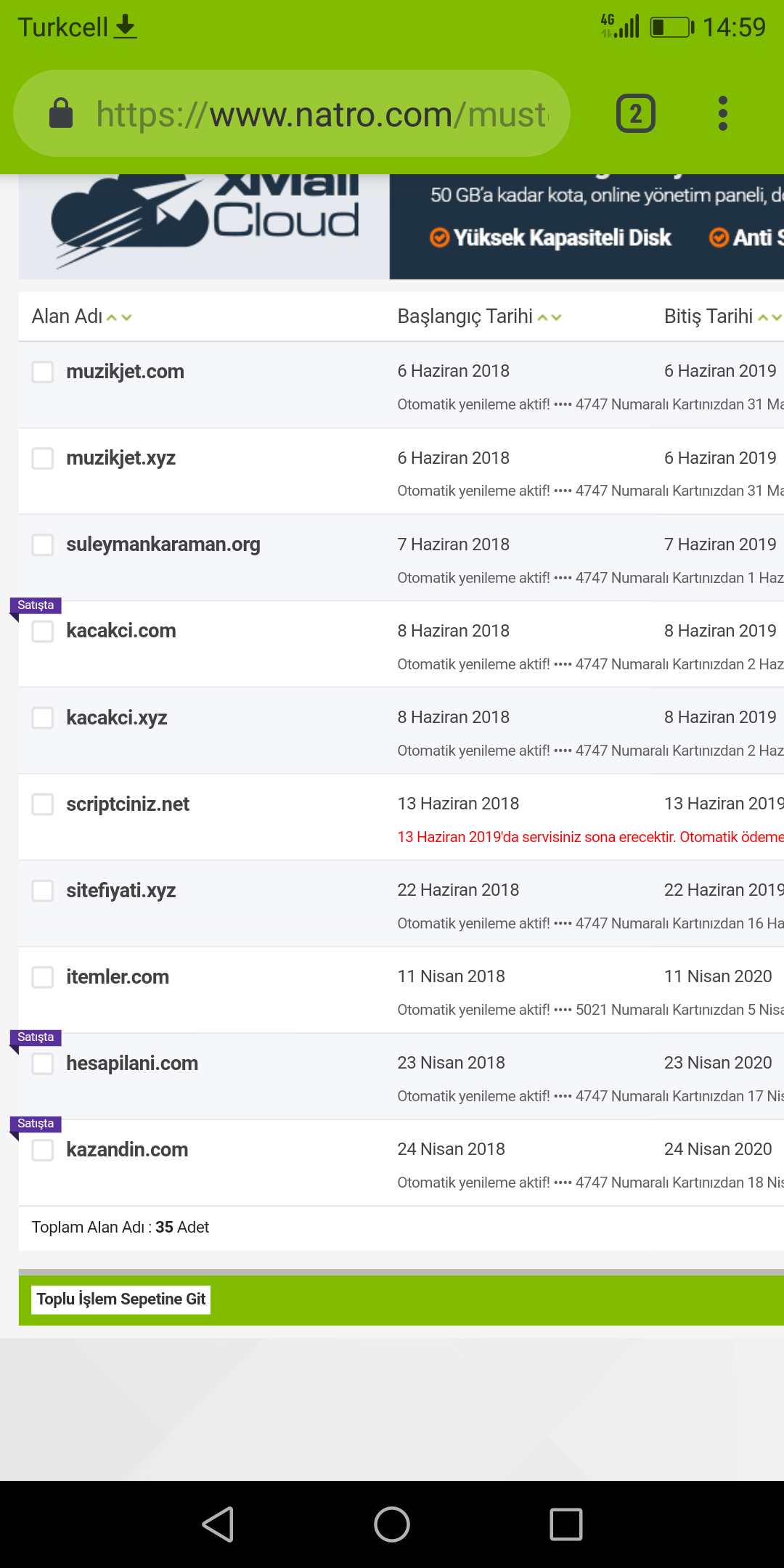
Task: Sort Alan Adı column ascending arrow
Action: click(112, 317)
